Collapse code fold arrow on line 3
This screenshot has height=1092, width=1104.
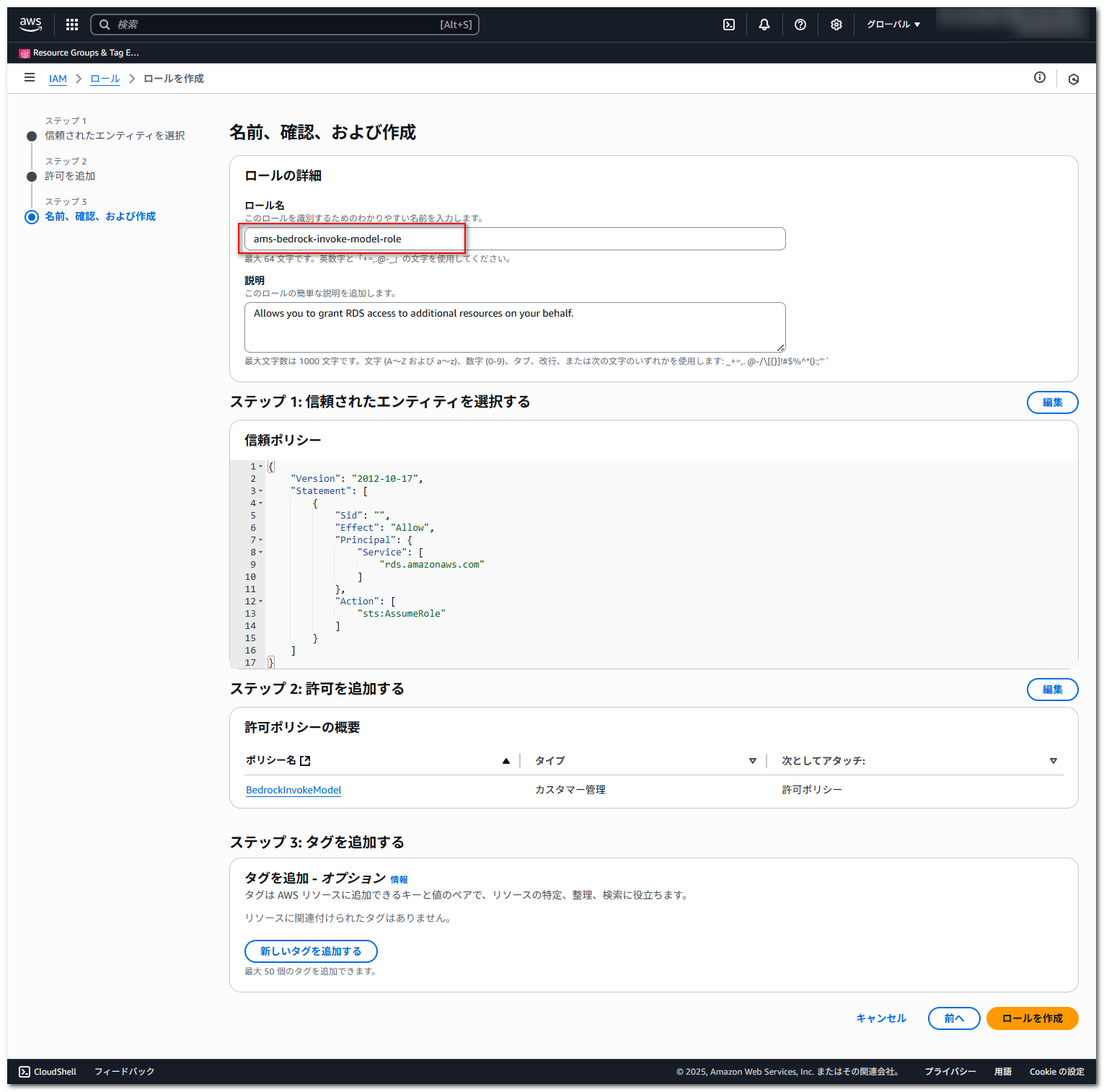click(x=261, y=491)
